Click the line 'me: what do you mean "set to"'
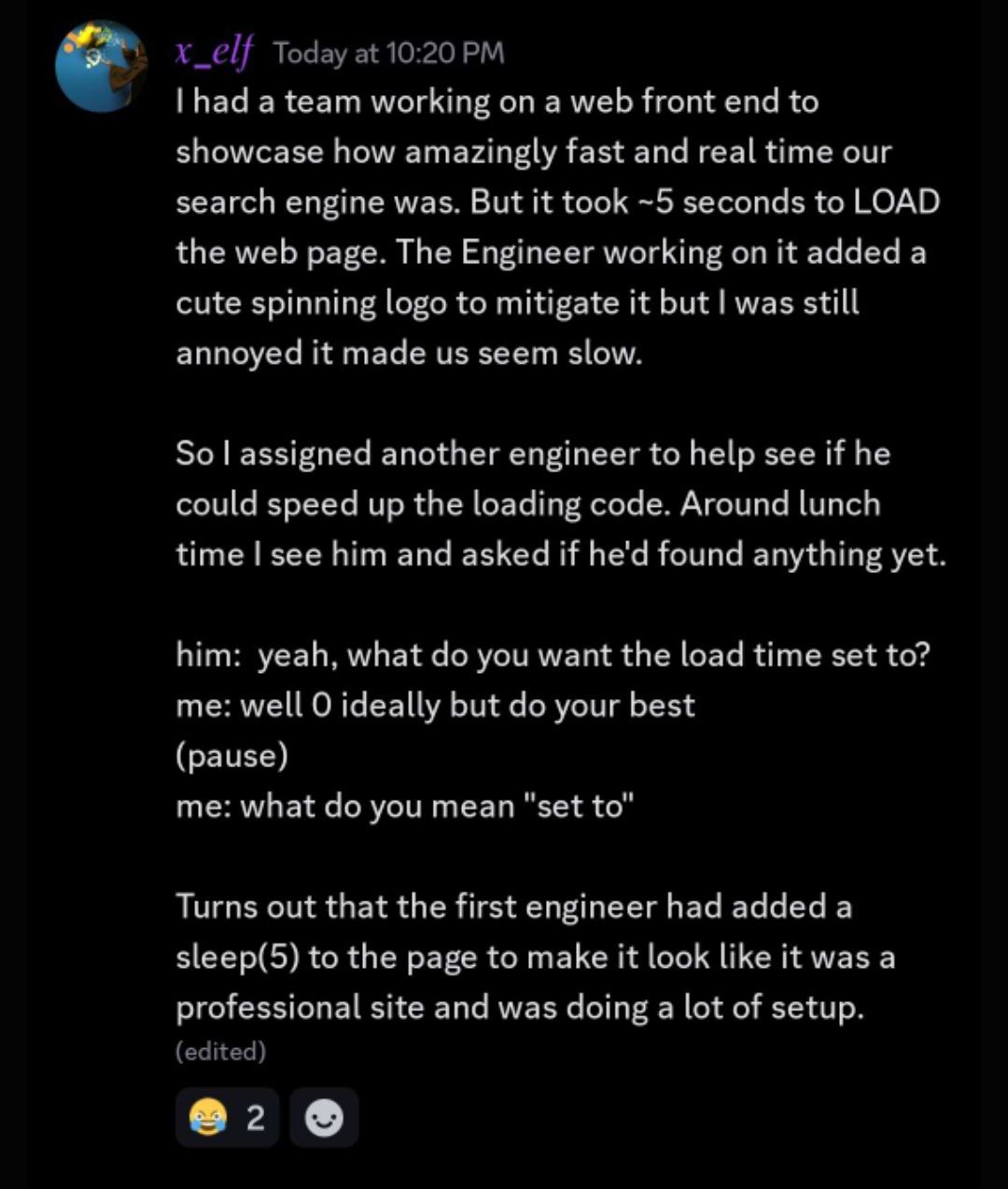This screenshot has height=1189, width=1008. (405, 805)
